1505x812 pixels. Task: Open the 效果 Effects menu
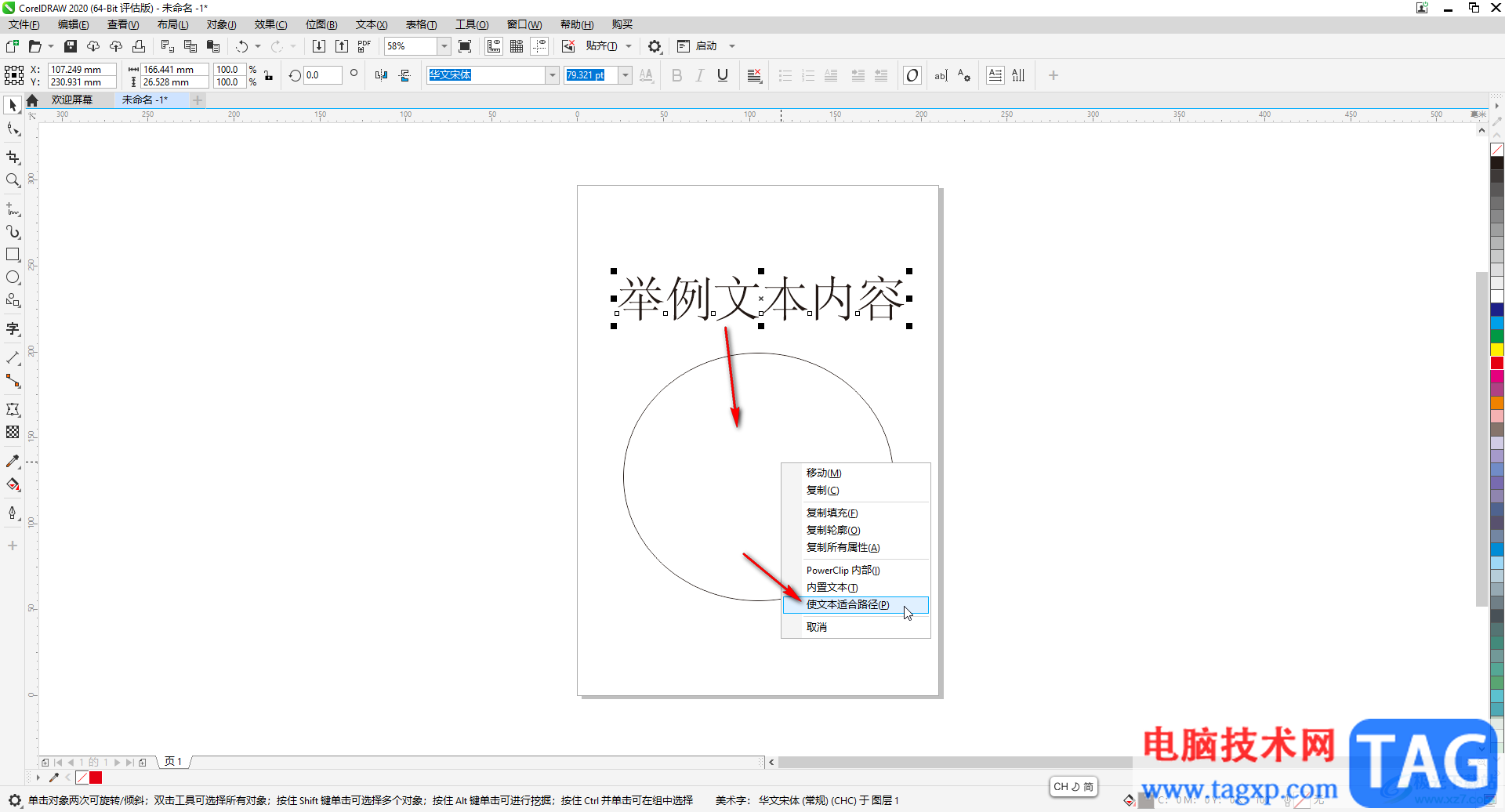pos(270,24)
